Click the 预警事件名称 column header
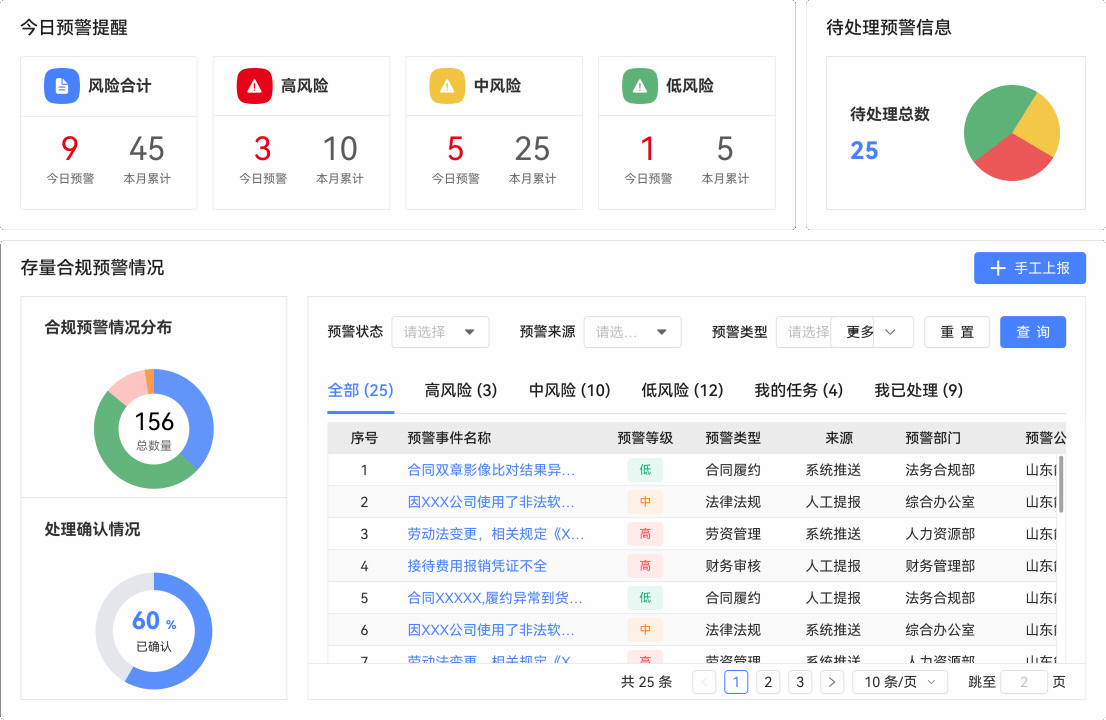Viewport: 1106px width, 720px height. [x=449, y=438]
